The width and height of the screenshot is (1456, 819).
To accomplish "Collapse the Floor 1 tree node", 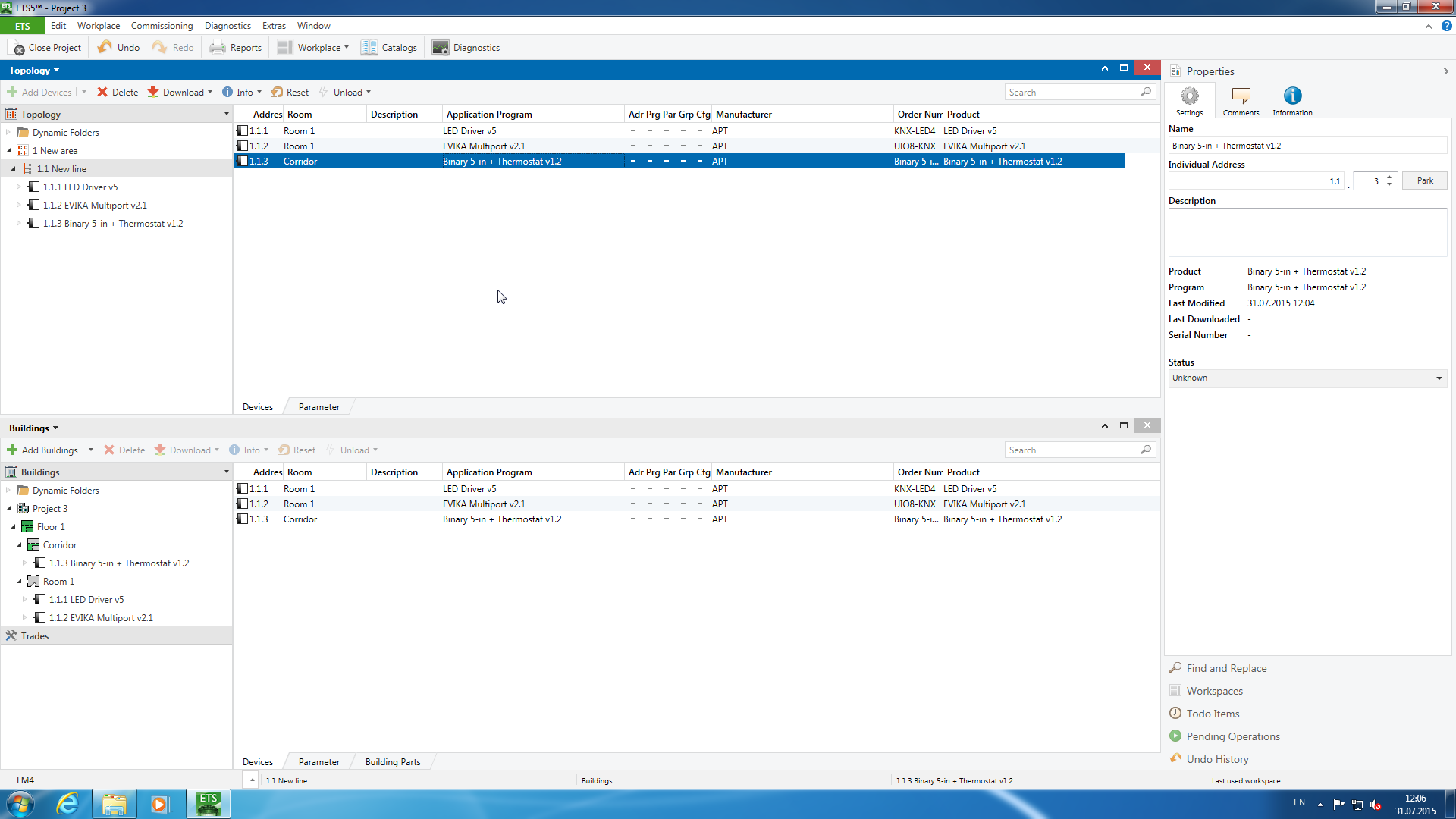I will [14, 526].
